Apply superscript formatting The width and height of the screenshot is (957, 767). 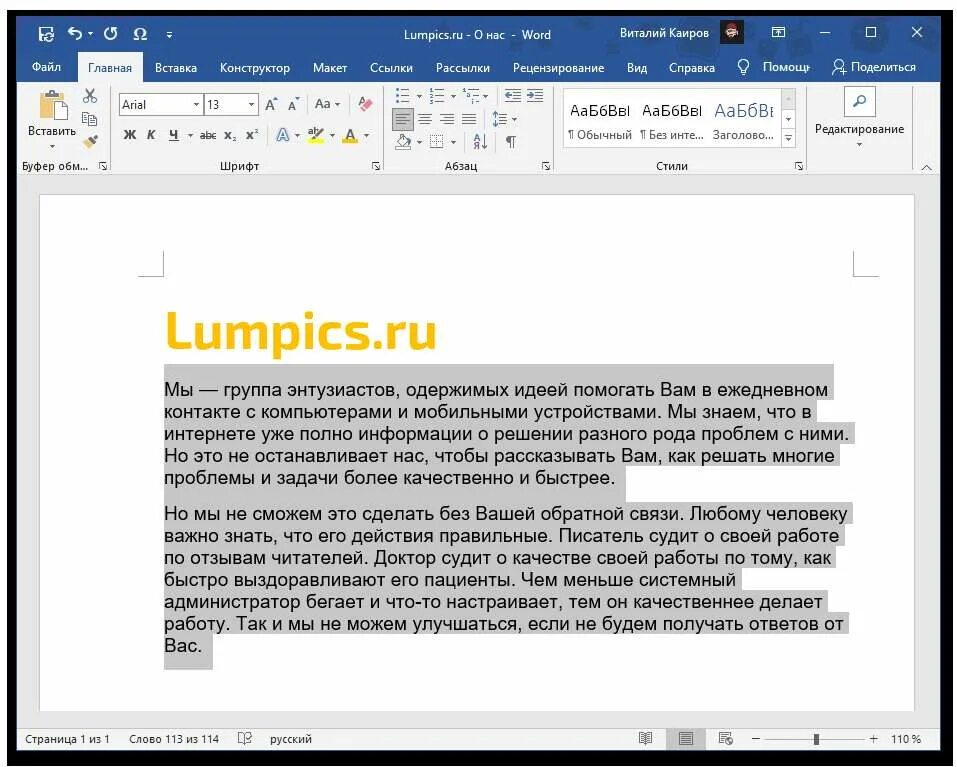pyautogui.click(x=251, y=135)
